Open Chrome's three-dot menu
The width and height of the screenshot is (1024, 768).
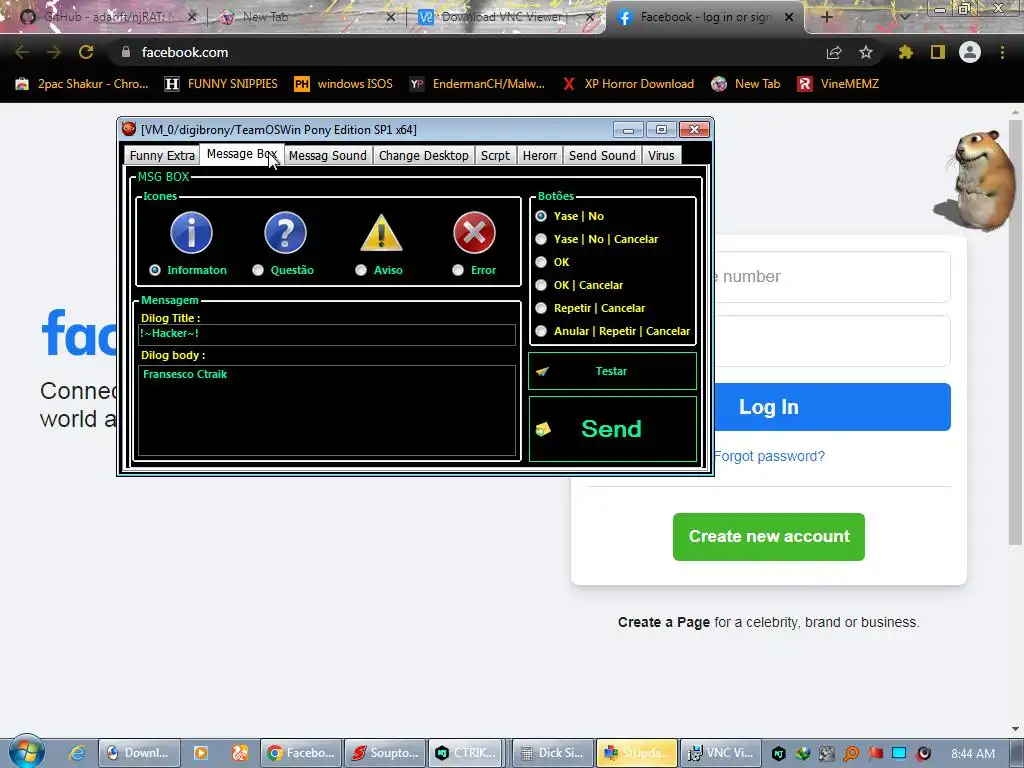tap(1002, 52)
